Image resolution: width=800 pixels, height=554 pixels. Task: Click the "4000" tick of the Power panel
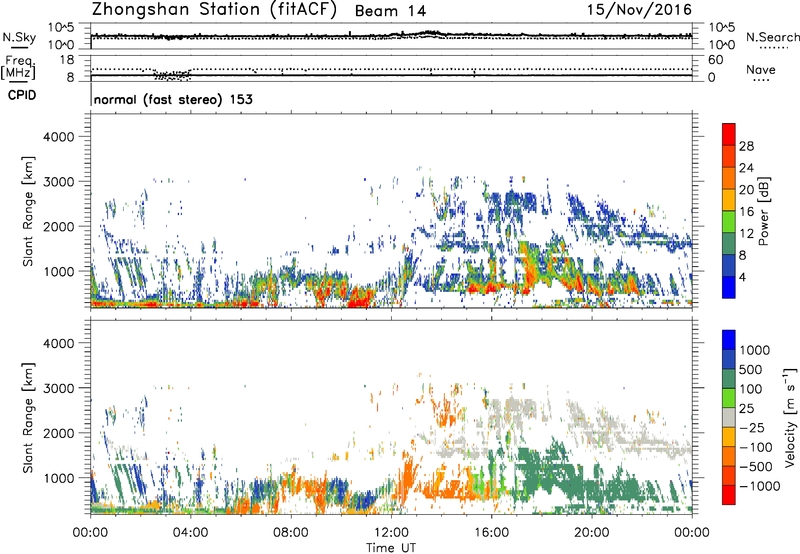[59, 137]
